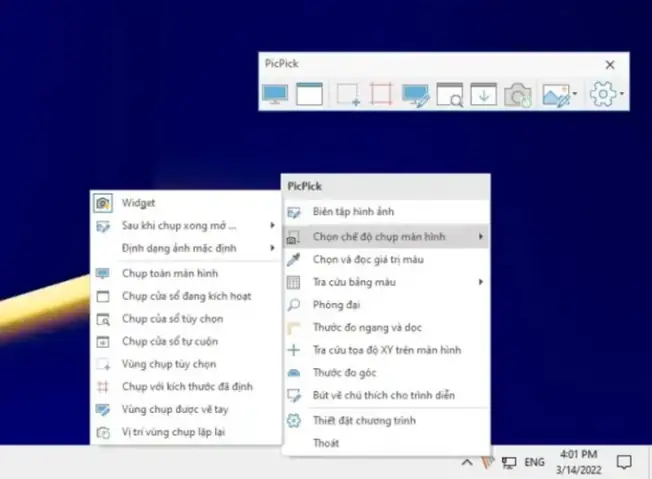Image resolution: width=652 pixels, height=479 pixels.
Task: Select 'Chọn và đọc giá trị màu' color picker
Action: (x=386, y=260)
